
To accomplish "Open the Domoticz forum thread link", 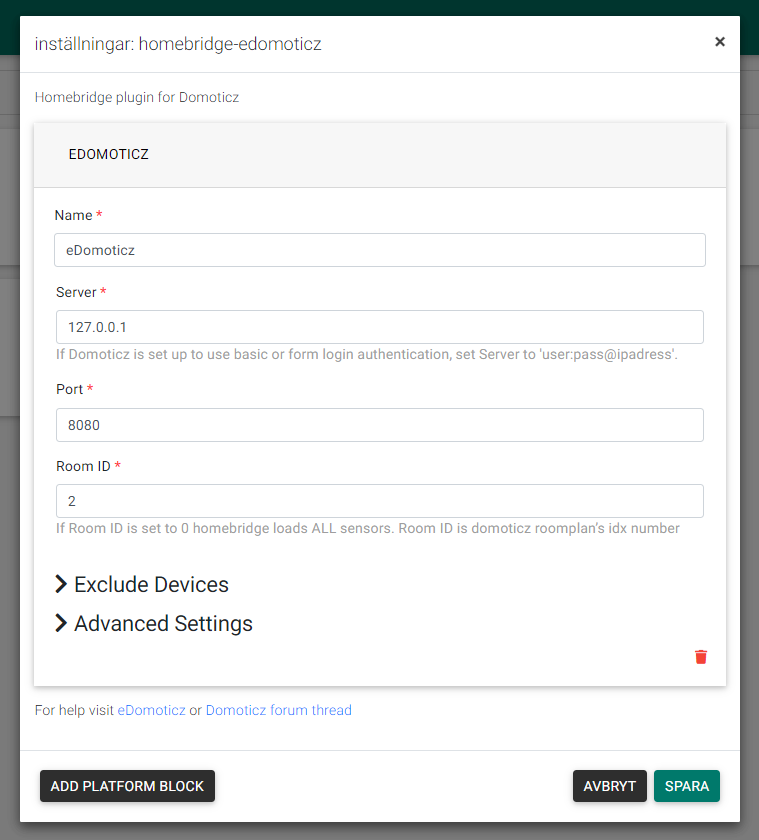I will coord(279,710).
